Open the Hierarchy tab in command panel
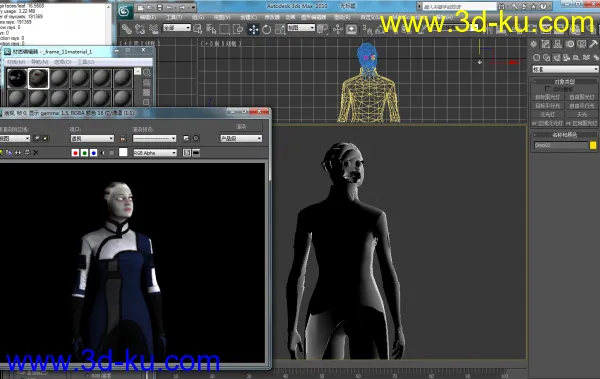 (x=558, y=44)
